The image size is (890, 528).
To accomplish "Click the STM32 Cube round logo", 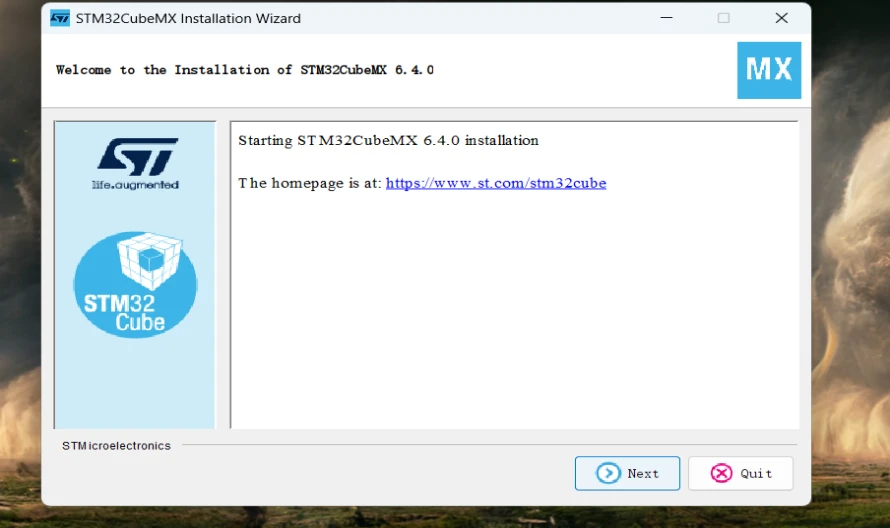I will pyautogui.click(x=135, y=284).
